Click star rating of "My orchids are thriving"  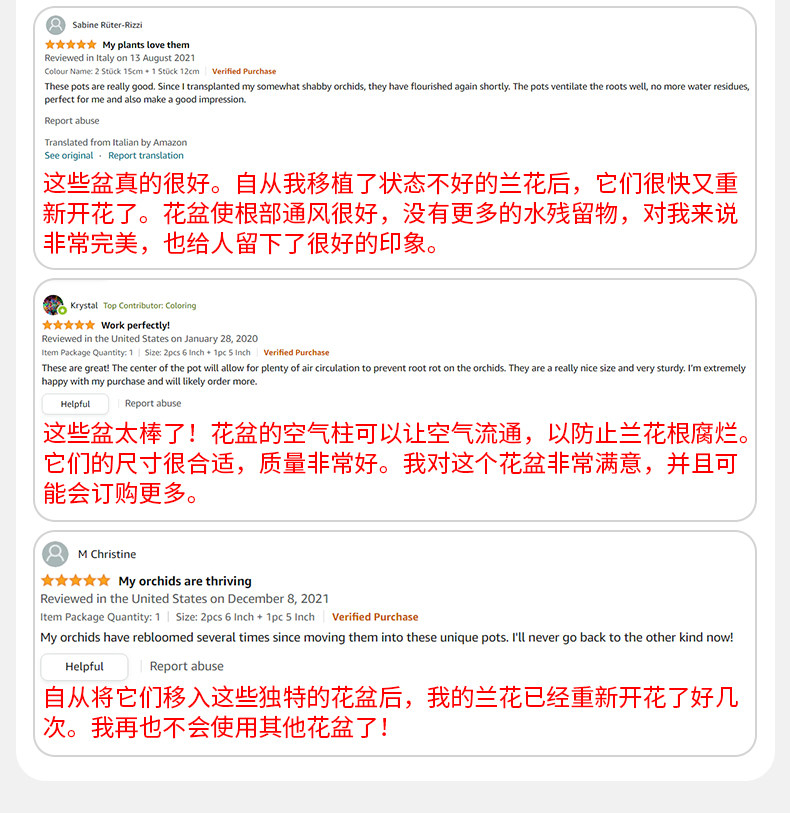click(x=76, y=580)
